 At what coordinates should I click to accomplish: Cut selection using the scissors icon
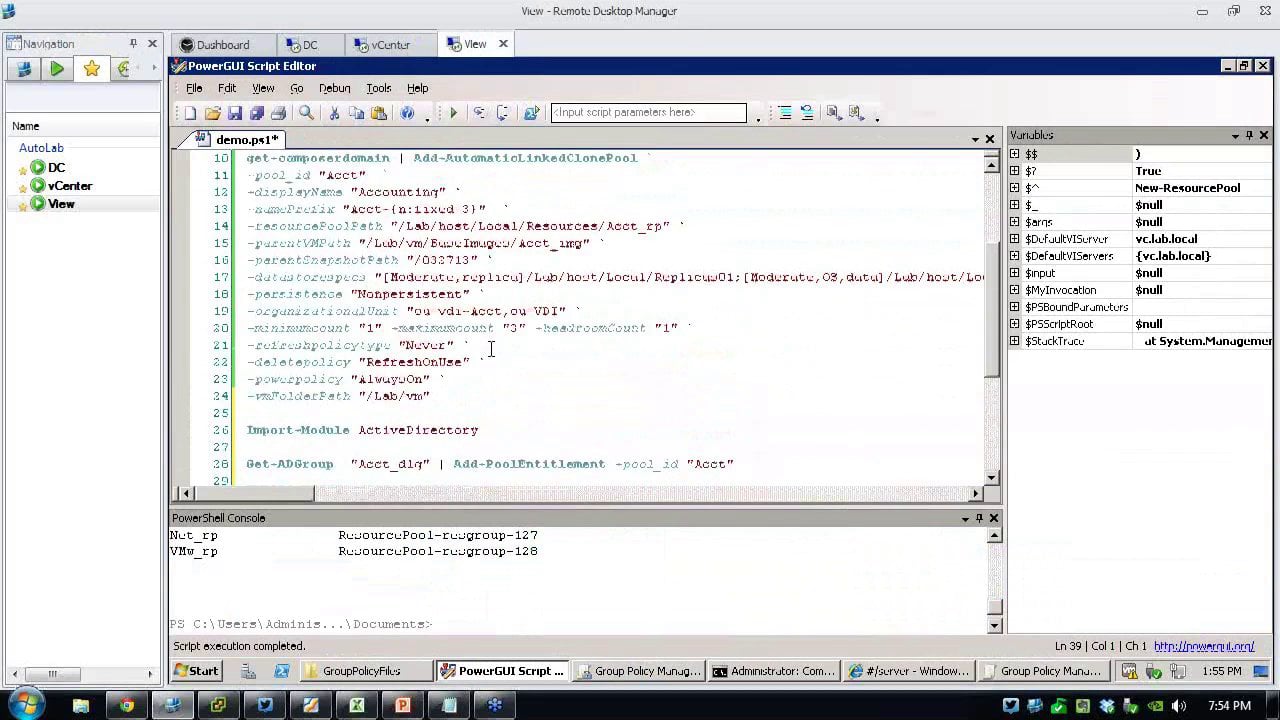[334, 113]
